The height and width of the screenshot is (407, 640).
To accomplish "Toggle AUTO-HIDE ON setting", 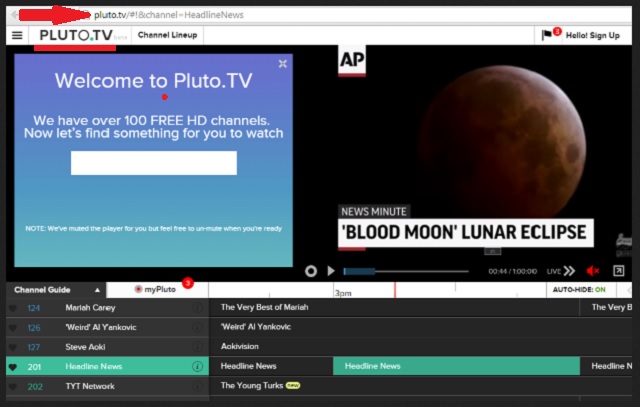I will pos(579,290).
